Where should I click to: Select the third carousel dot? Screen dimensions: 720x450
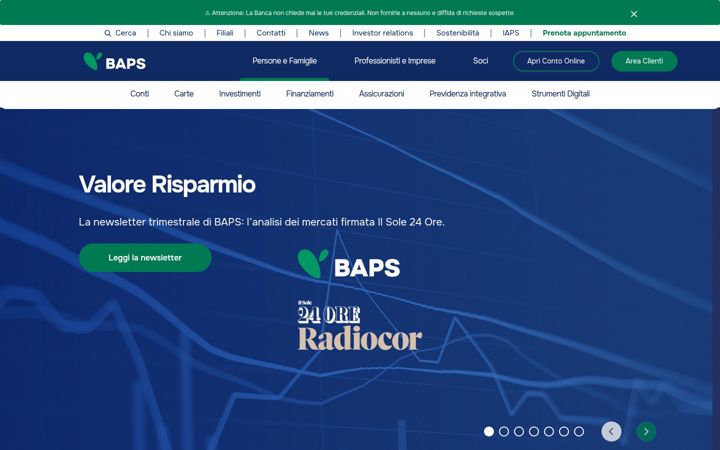tap(519, 431)
